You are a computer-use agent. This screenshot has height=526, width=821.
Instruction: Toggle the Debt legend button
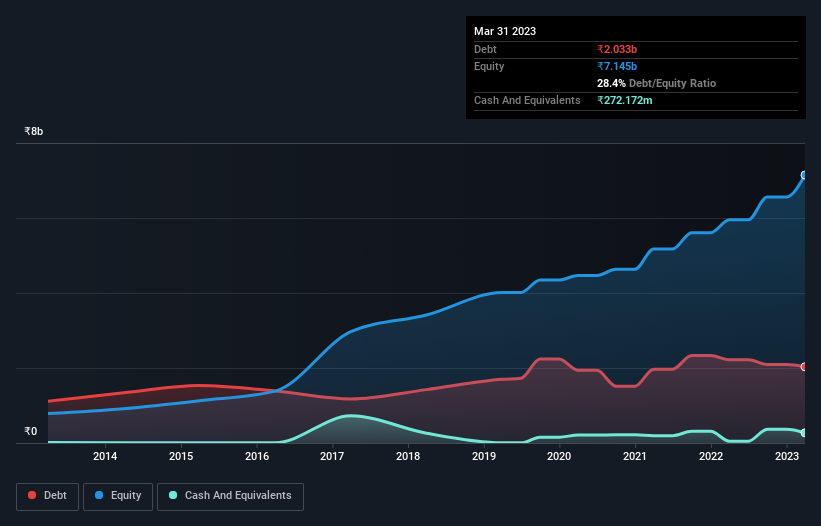point(47,496)
